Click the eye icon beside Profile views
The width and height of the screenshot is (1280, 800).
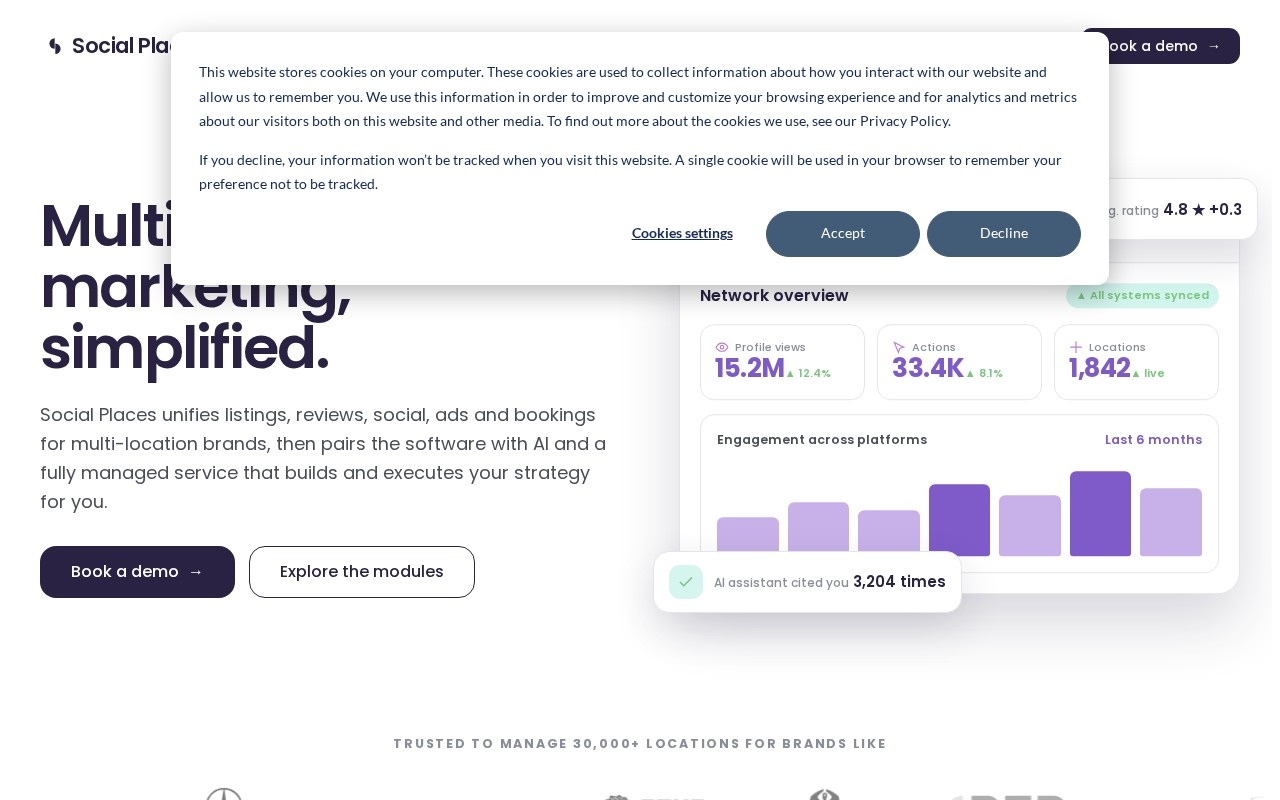click(722, 347)
